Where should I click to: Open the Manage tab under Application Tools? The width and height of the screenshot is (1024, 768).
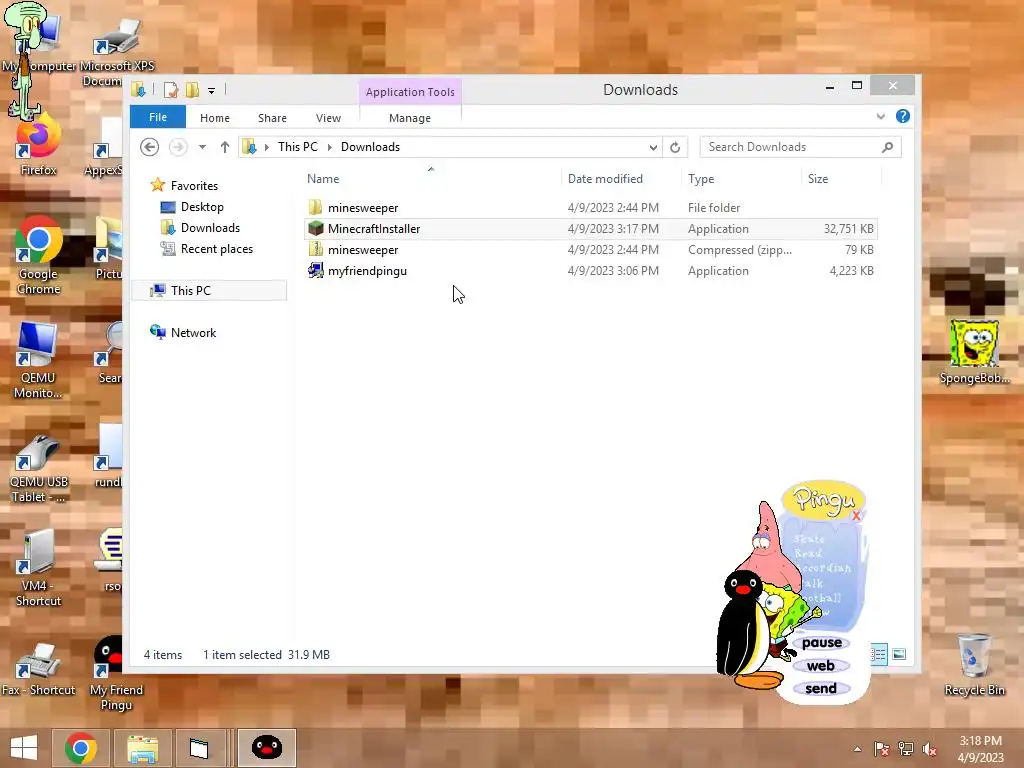409,118
